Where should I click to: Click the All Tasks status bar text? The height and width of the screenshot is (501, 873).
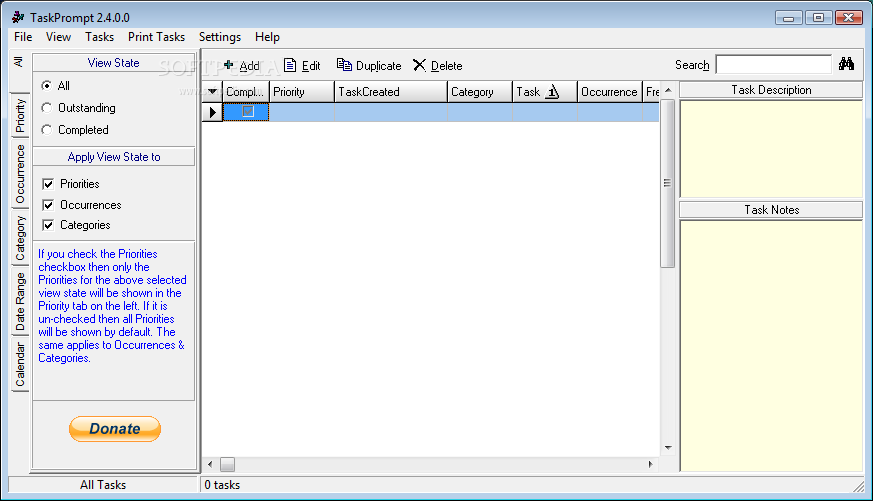tap(103, 485)
